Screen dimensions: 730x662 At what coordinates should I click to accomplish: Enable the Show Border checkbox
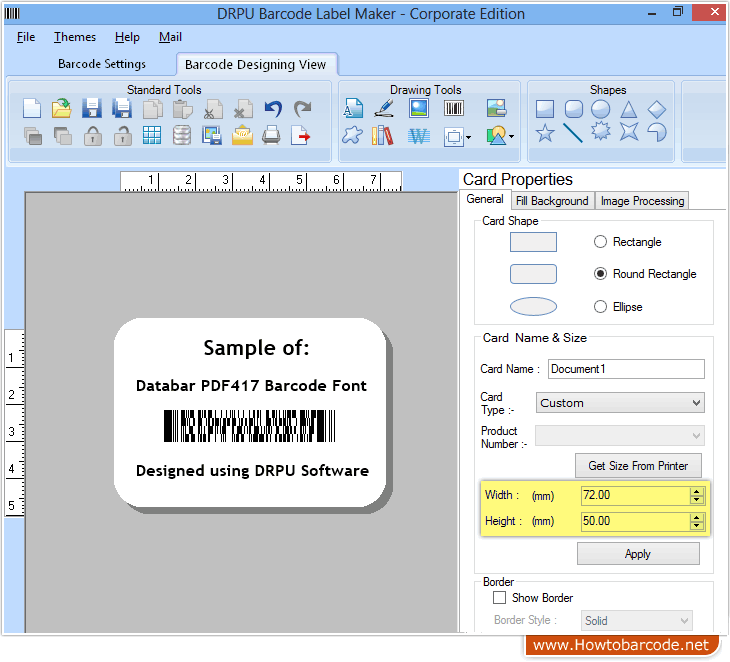[500, 597]
